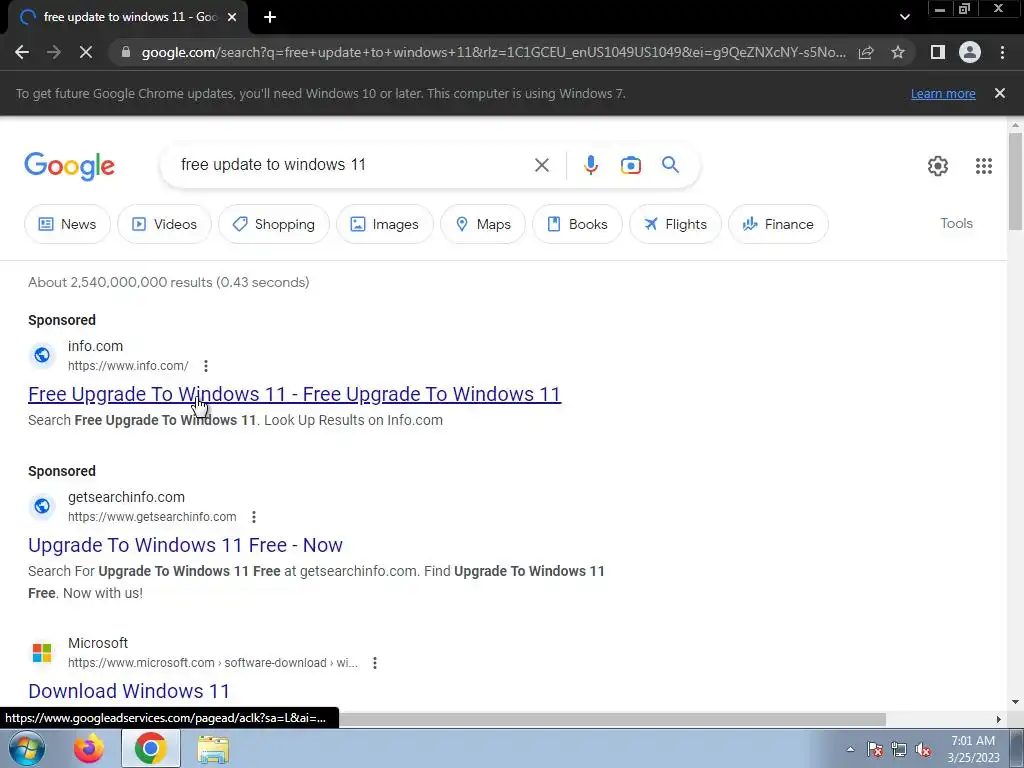Viewport: 1024px width, 768px height.
Task: Click the share page icon in address bar
Action: click(x=866, y=52)
